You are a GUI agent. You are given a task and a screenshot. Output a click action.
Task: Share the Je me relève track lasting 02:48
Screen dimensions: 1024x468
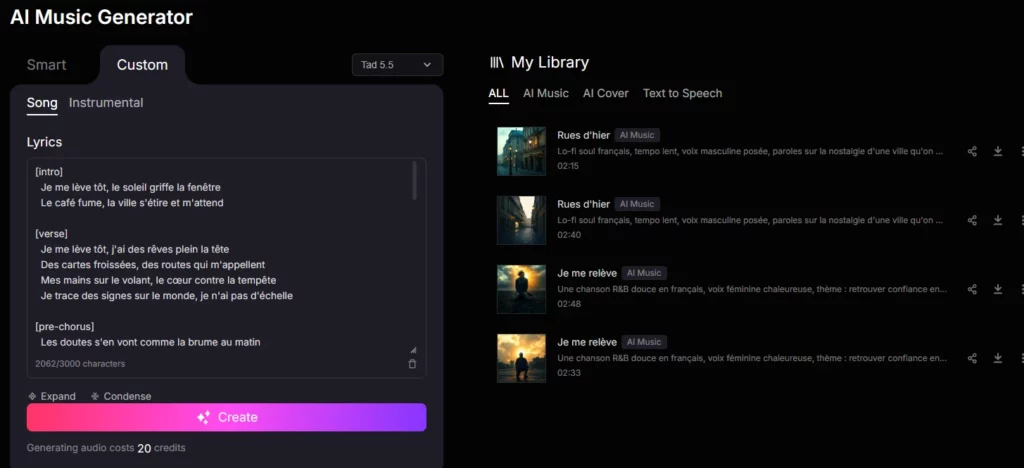click(972, 289)
